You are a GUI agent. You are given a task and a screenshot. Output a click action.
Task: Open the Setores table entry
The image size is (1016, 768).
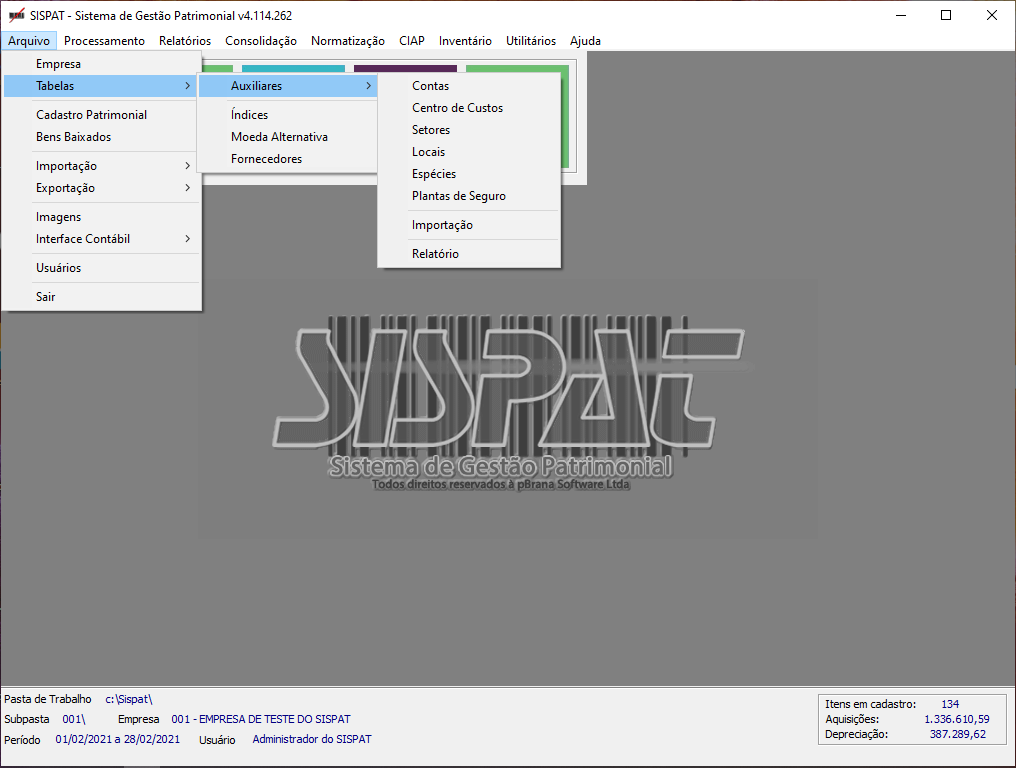(431, 130)
